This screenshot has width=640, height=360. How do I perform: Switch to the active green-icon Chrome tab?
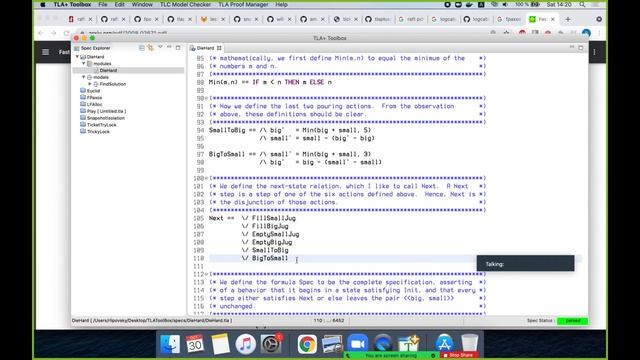tap(542, 19)
